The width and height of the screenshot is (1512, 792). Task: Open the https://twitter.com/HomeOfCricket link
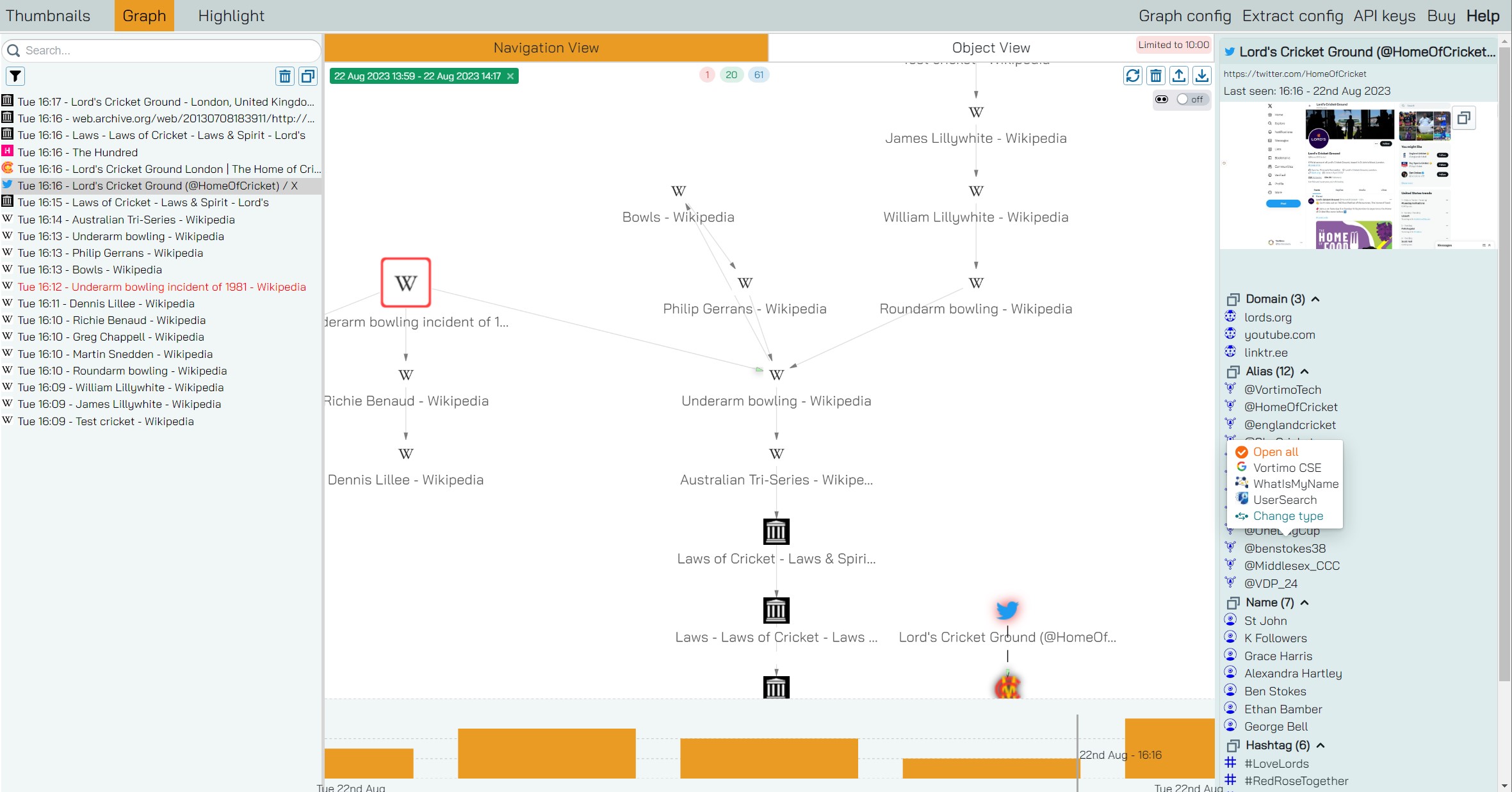point(1294,74)
